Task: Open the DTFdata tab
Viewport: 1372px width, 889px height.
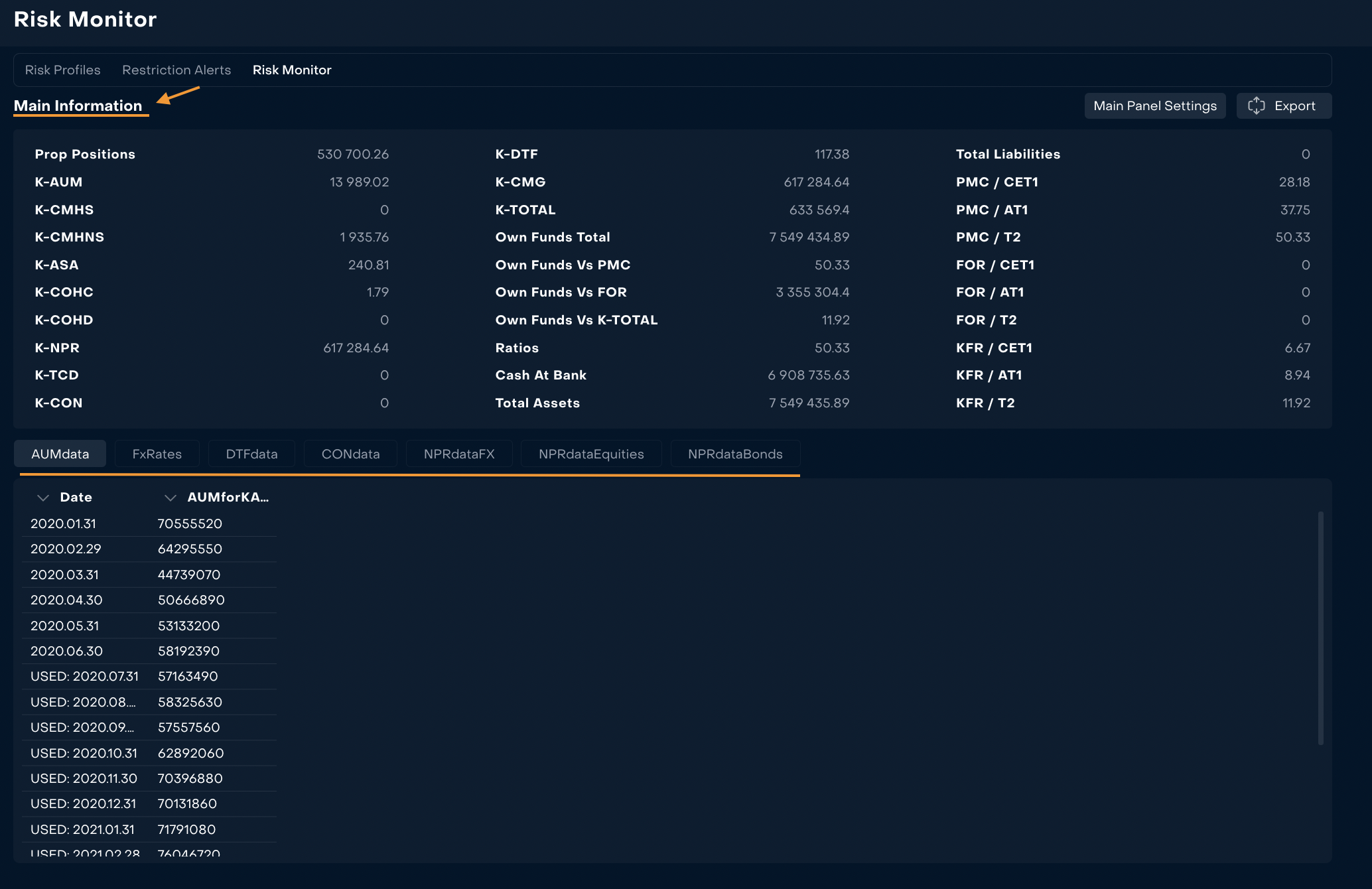Action: click(251, 454)
